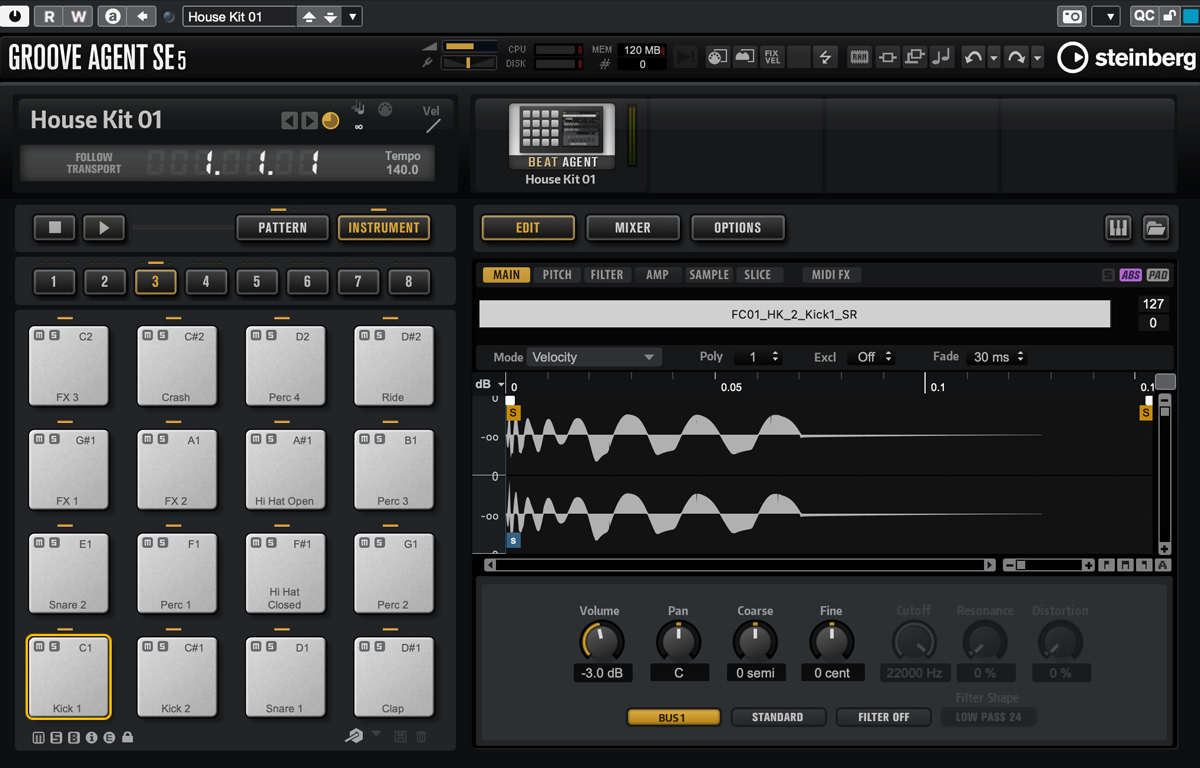Switch to the PITCH tab
1200x768 pixels.
558,275
